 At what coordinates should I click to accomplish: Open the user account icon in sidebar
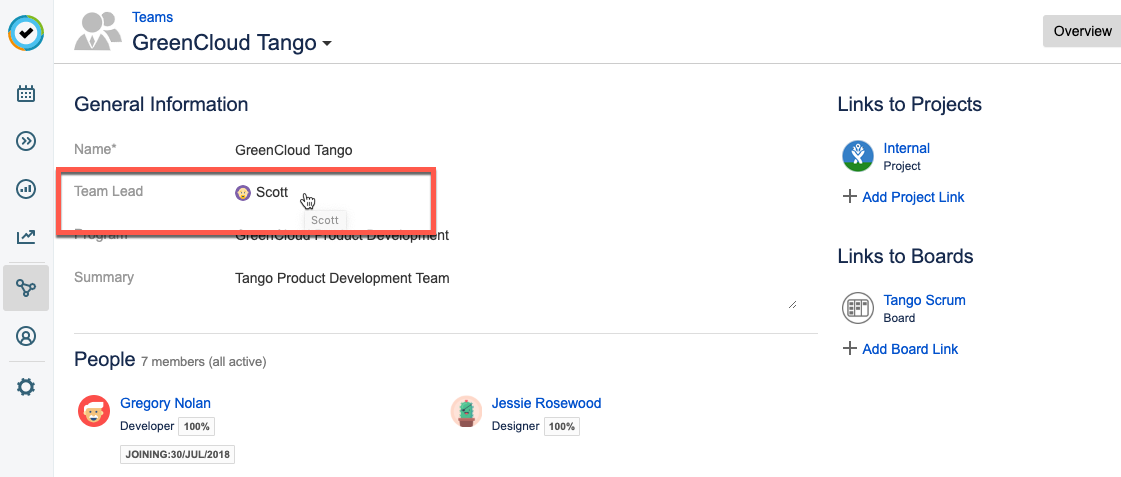(26, 336)
